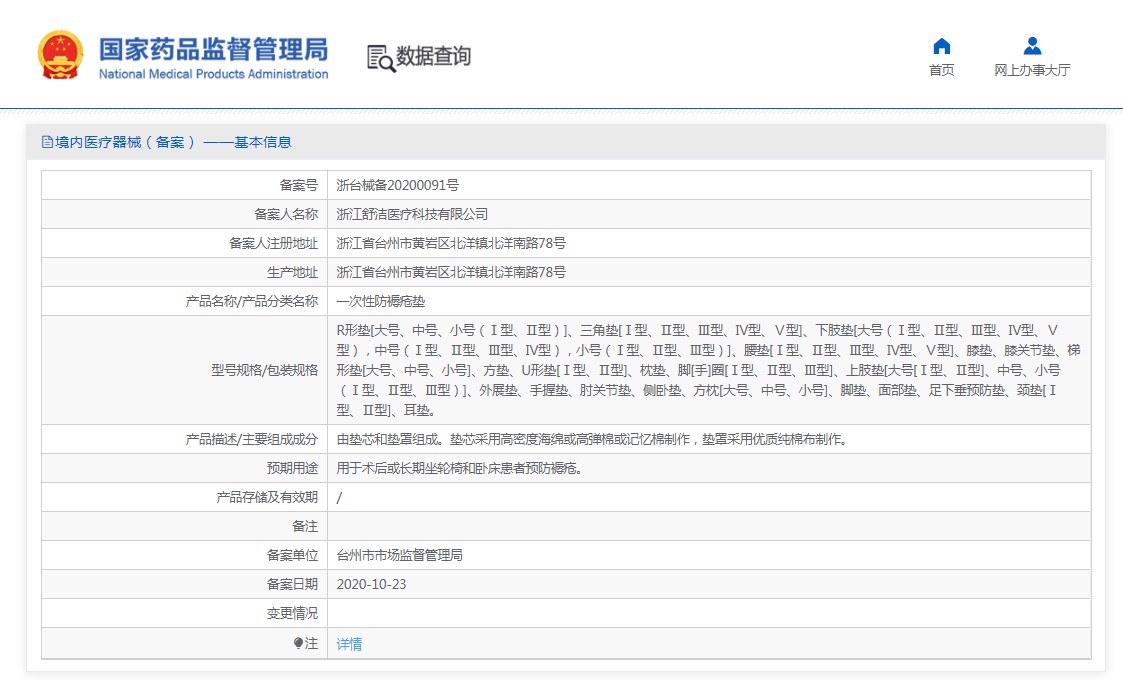The height and width of the screenshot is (680, 1123).
Task: Click the 境内医疗器械（备案）——基本信息 heading
Action: pos(173,142)
